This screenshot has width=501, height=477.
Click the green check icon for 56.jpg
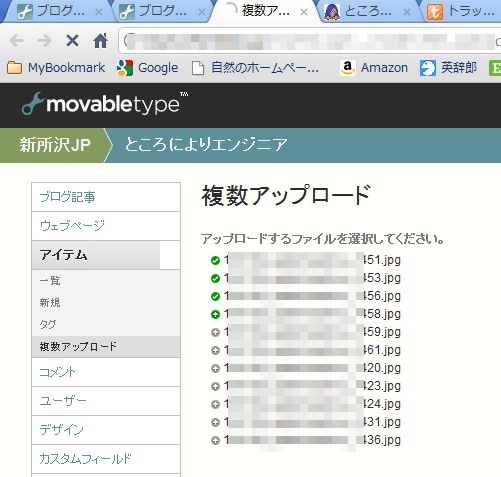(215, 296)
